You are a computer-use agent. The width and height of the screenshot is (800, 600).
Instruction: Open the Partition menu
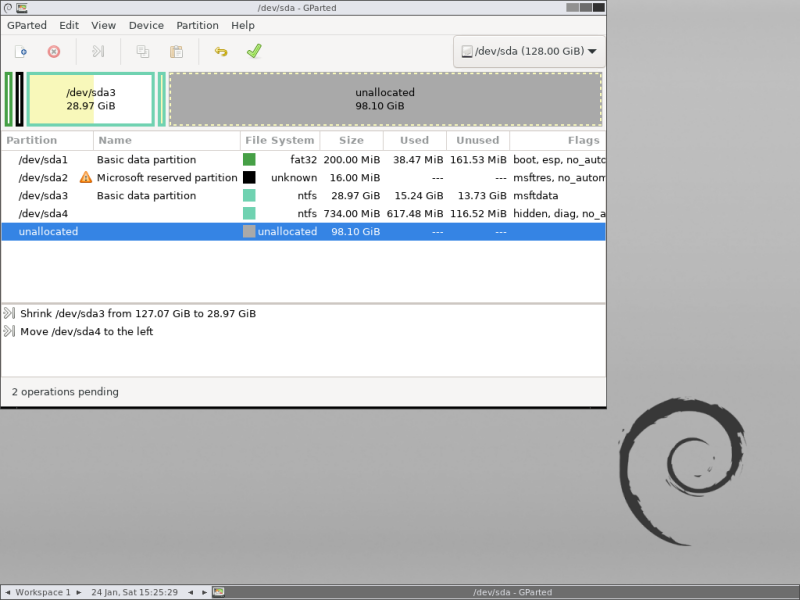point(197,26)
